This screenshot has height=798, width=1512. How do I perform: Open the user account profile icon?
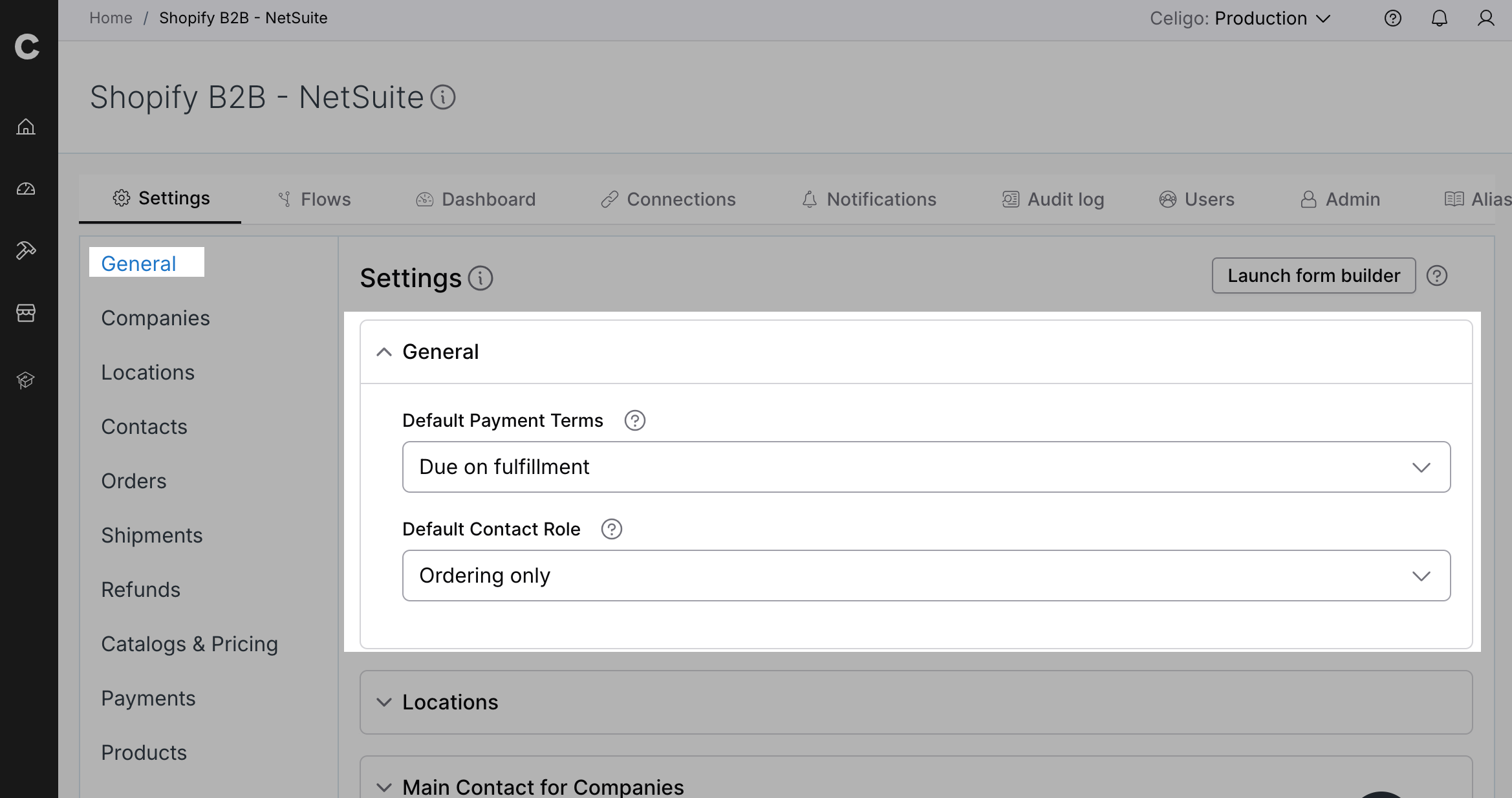click(x=1486, y=18)
